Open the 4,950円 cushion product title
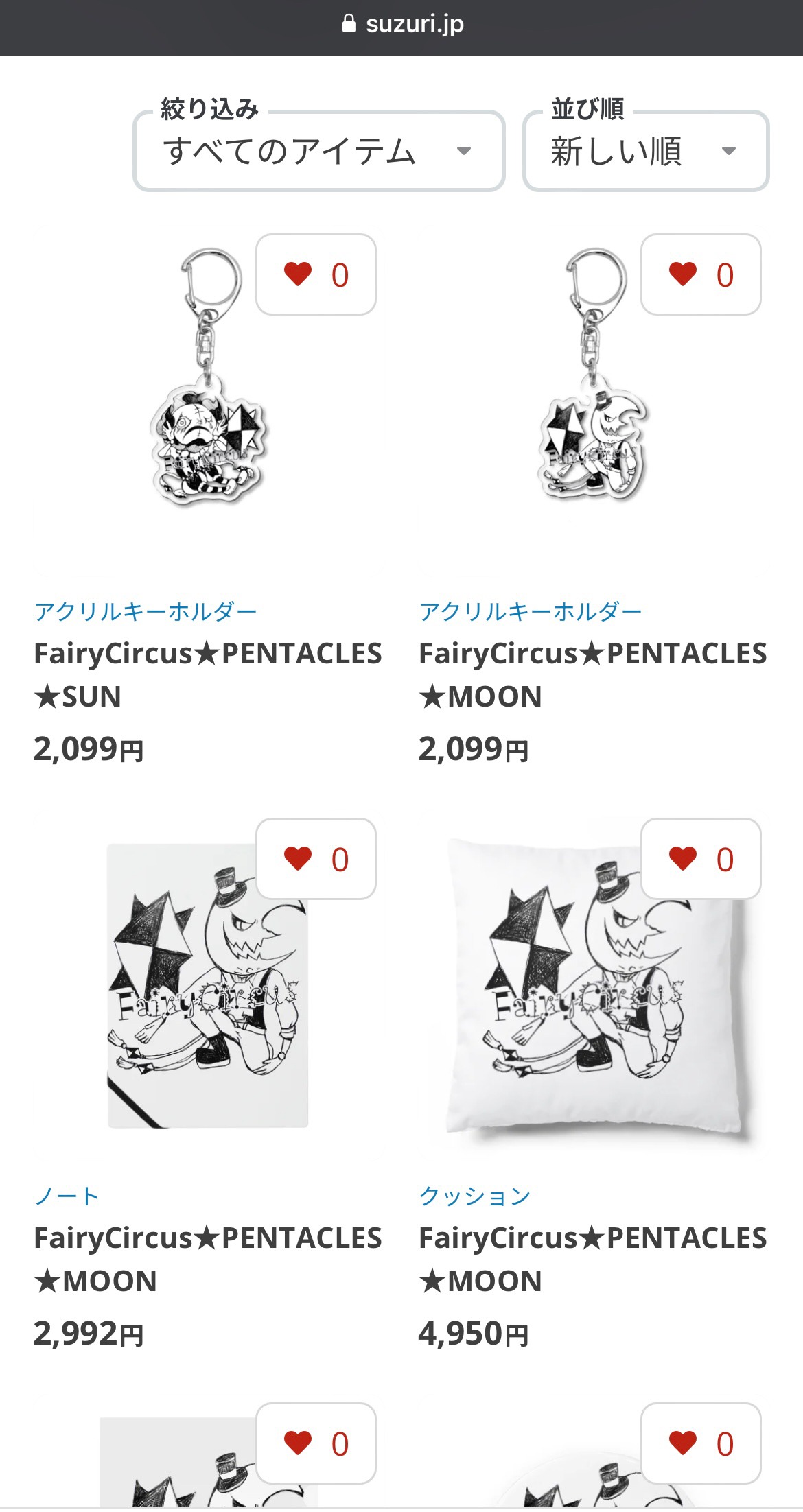This screenshot has width=803, height=1512. pos(593,1260)
